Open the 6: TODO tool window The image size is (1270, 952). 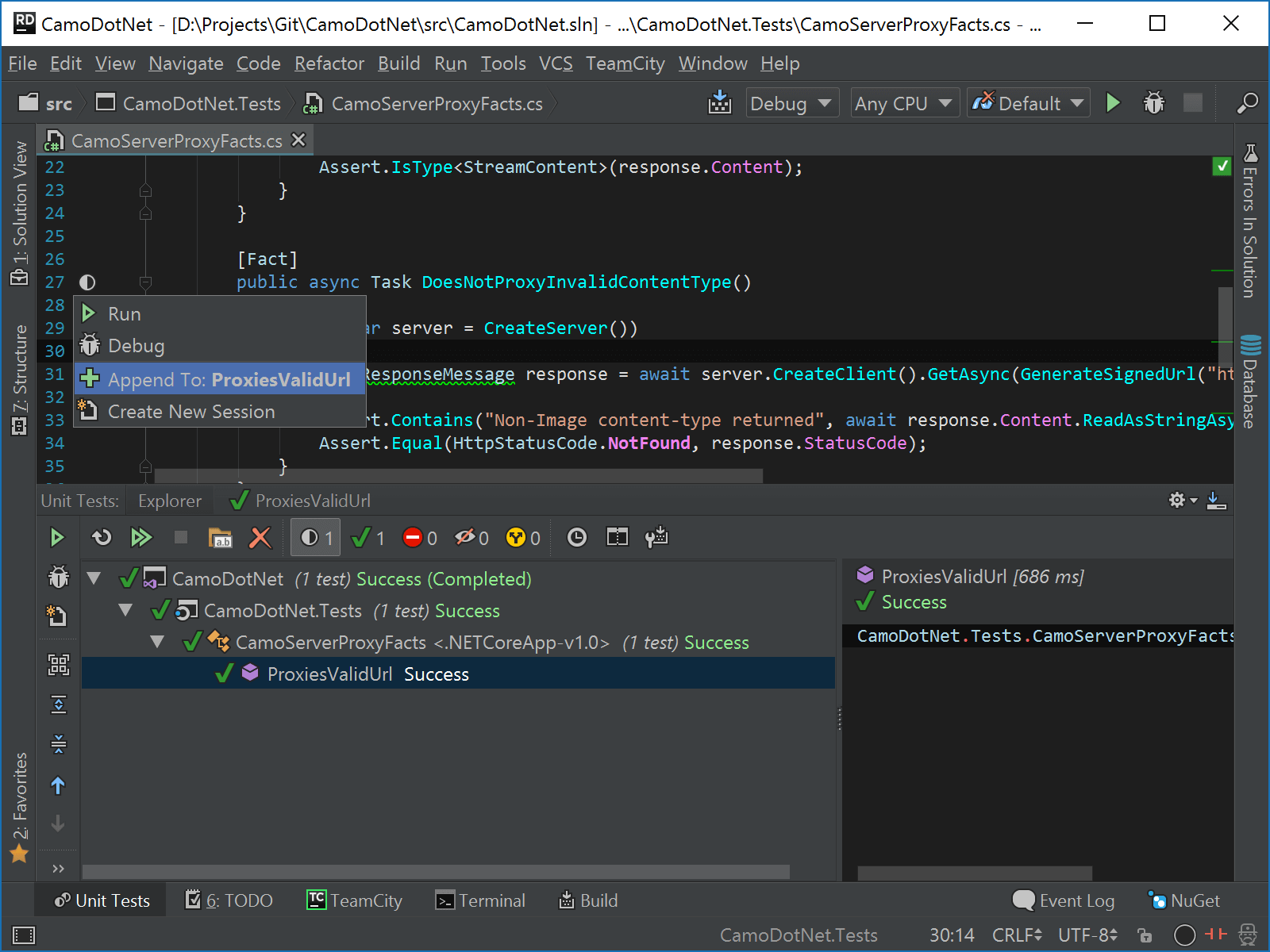coord(229,900)
